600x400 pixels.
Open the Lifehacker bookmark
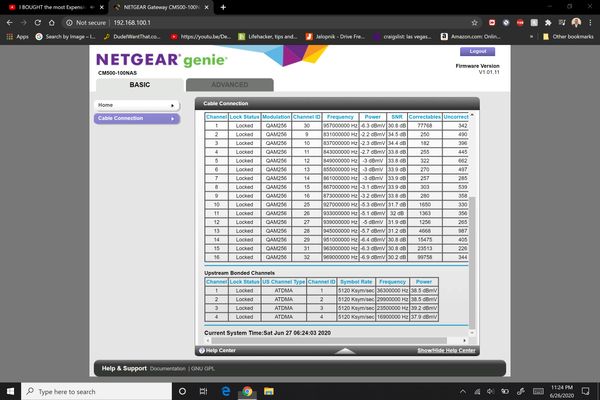click(x=268, y=37)
